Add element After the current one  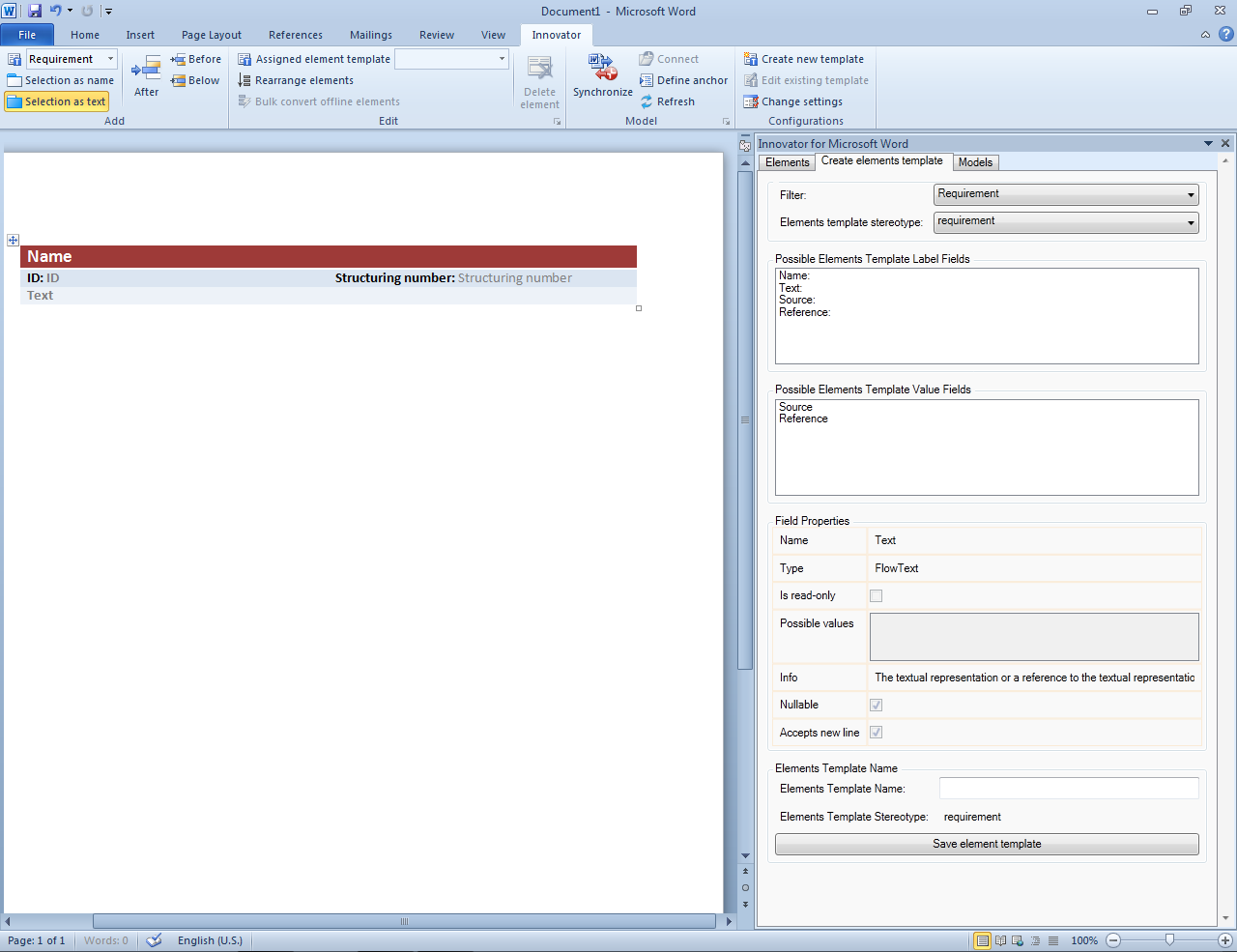coord(147,76)
